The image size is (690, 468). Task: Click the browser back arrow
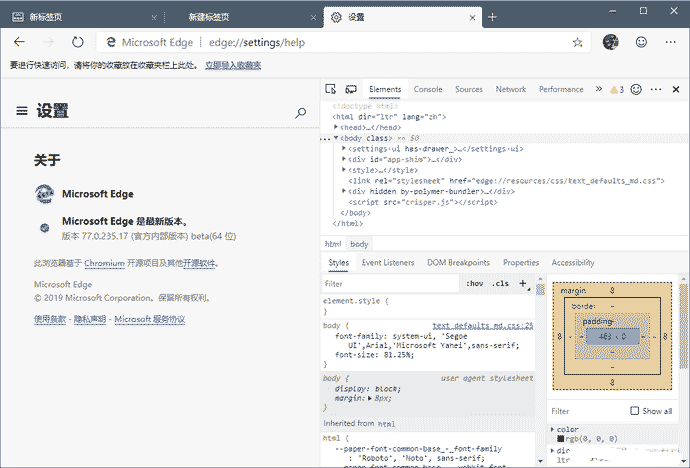19,42
